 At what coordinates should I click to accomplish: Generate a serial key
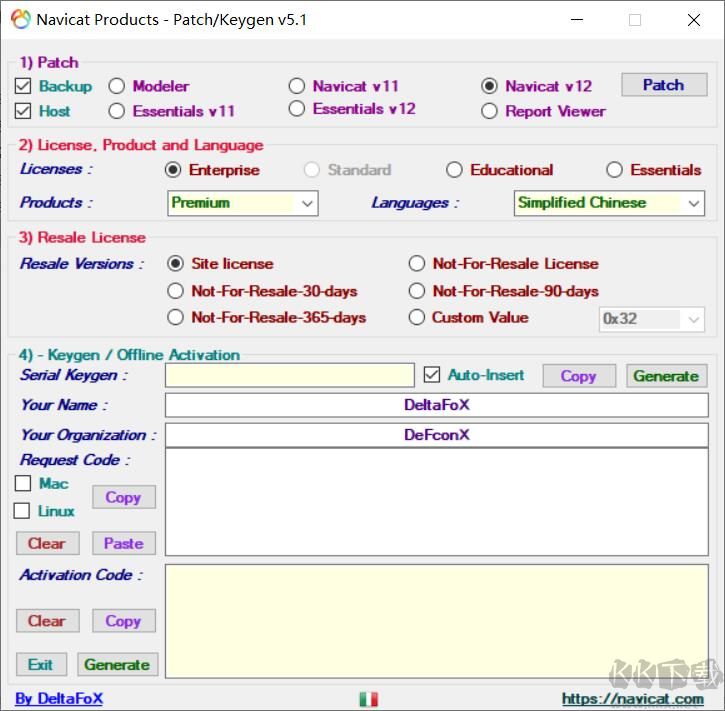[x=666, y=376]
